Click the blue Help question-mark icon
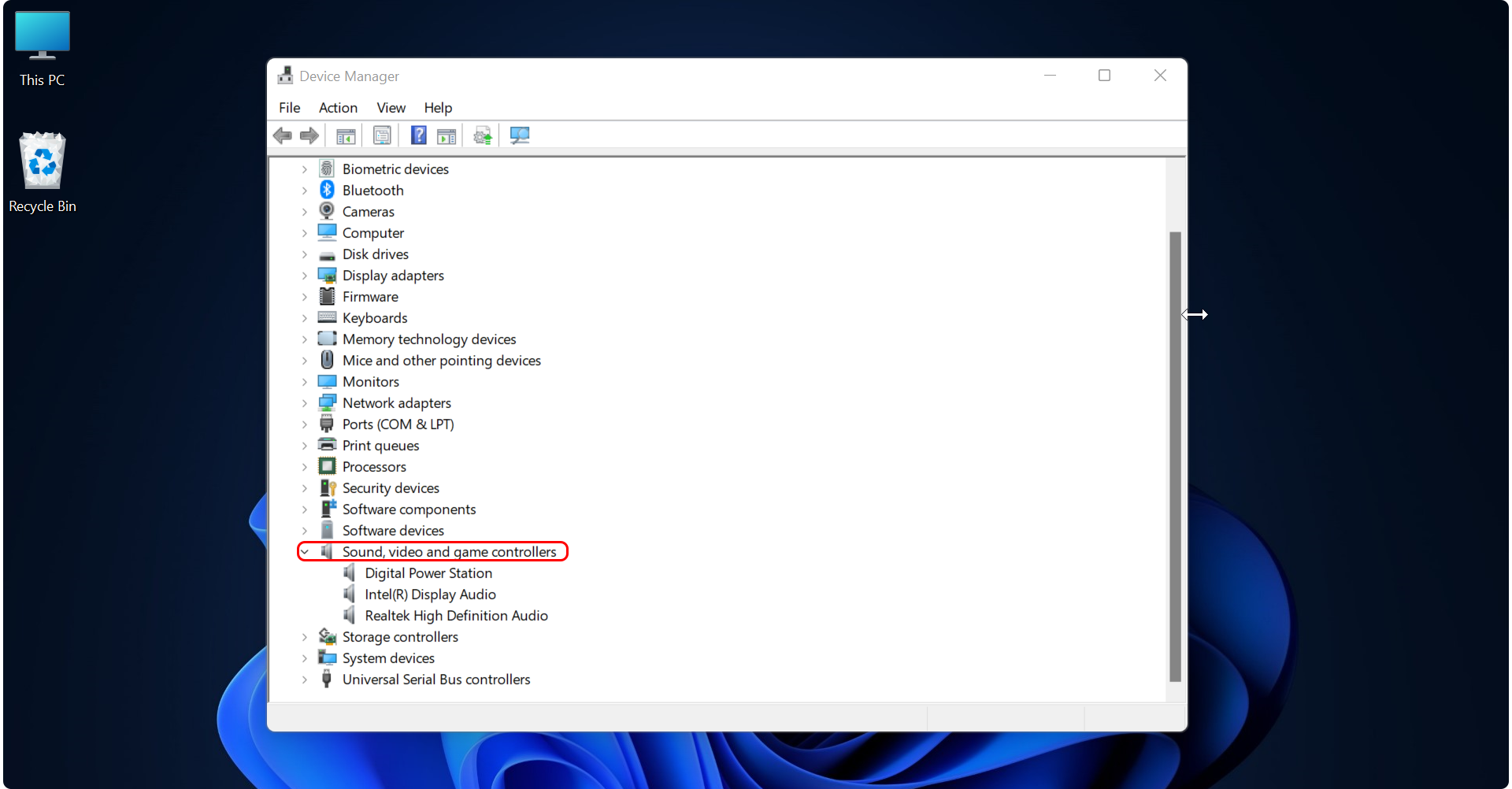This screenshot has width=1512, height=789. (x=419, y=135)
